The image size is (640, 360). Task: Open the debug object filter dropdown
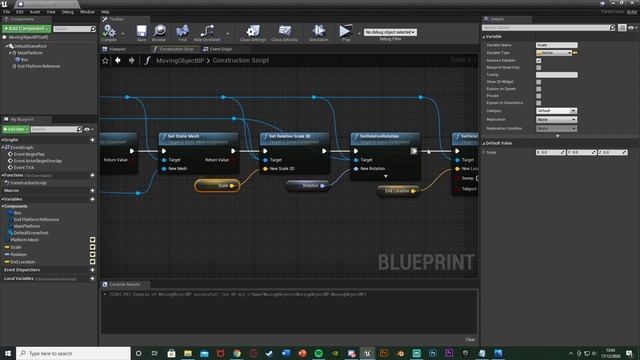(390, 32)
